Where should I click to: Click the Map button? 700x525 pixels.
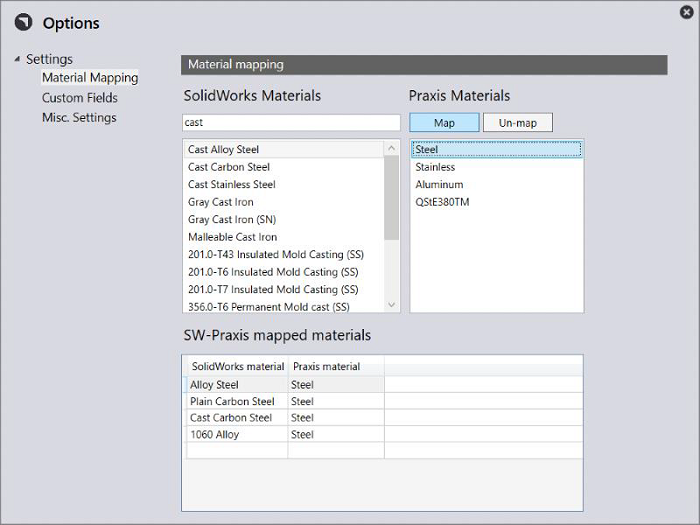[x=444, y=123]
